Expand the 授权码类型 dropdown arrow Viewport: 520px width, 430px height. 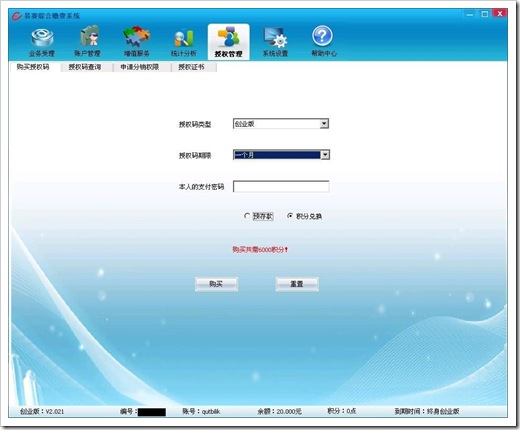pyautogui.click(x=324, y=124)
